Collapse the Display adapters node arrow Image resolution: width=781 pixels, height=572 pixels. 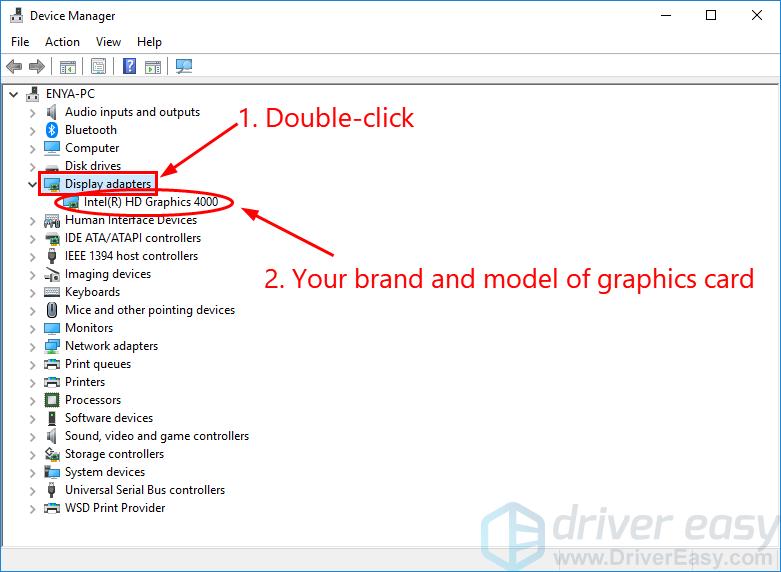(32, 184)
